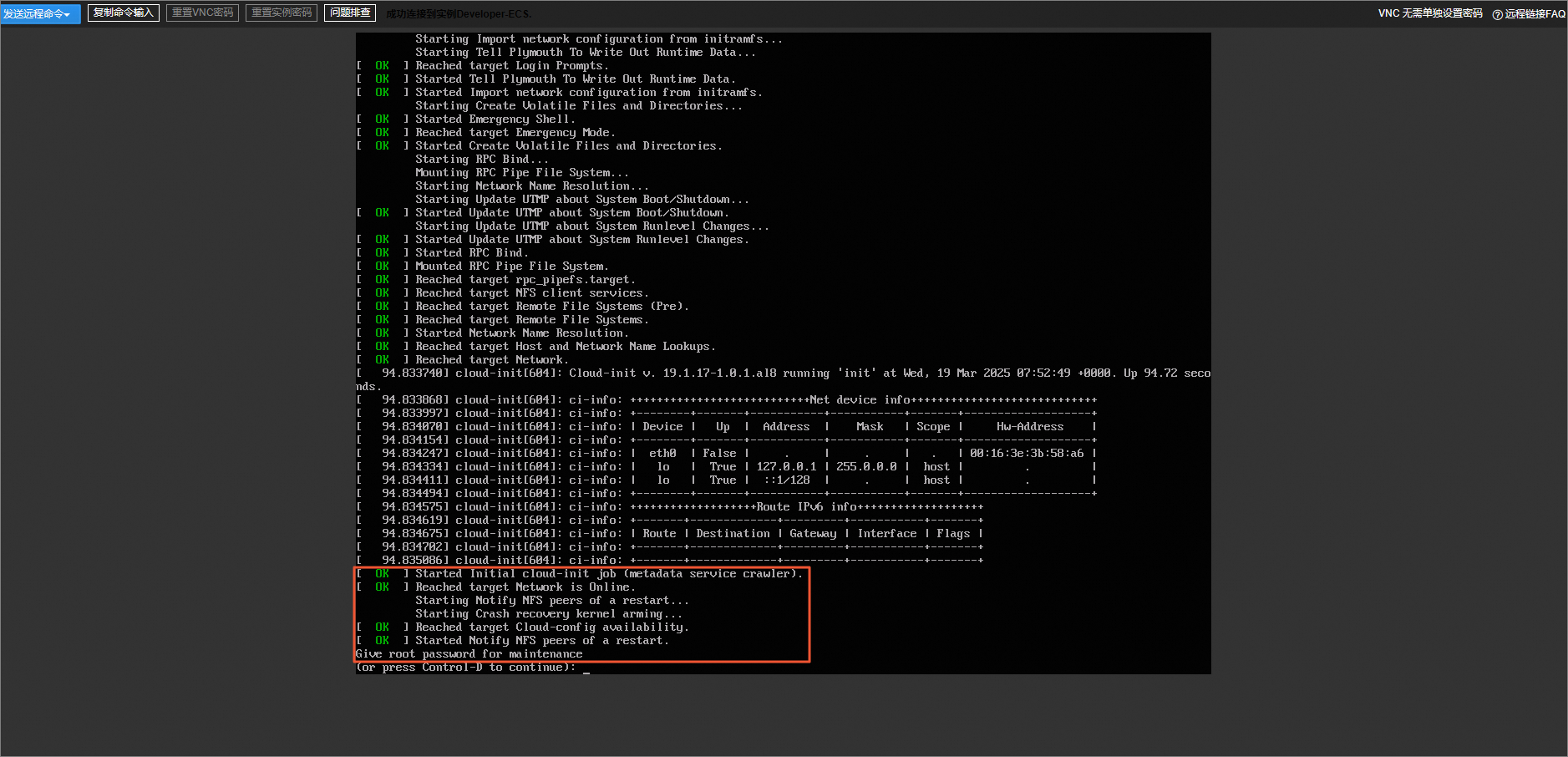Click 'Starting Create Volatile Files and Directories...' line
This screenshot has height=757, width=1568.
[579, 106]
